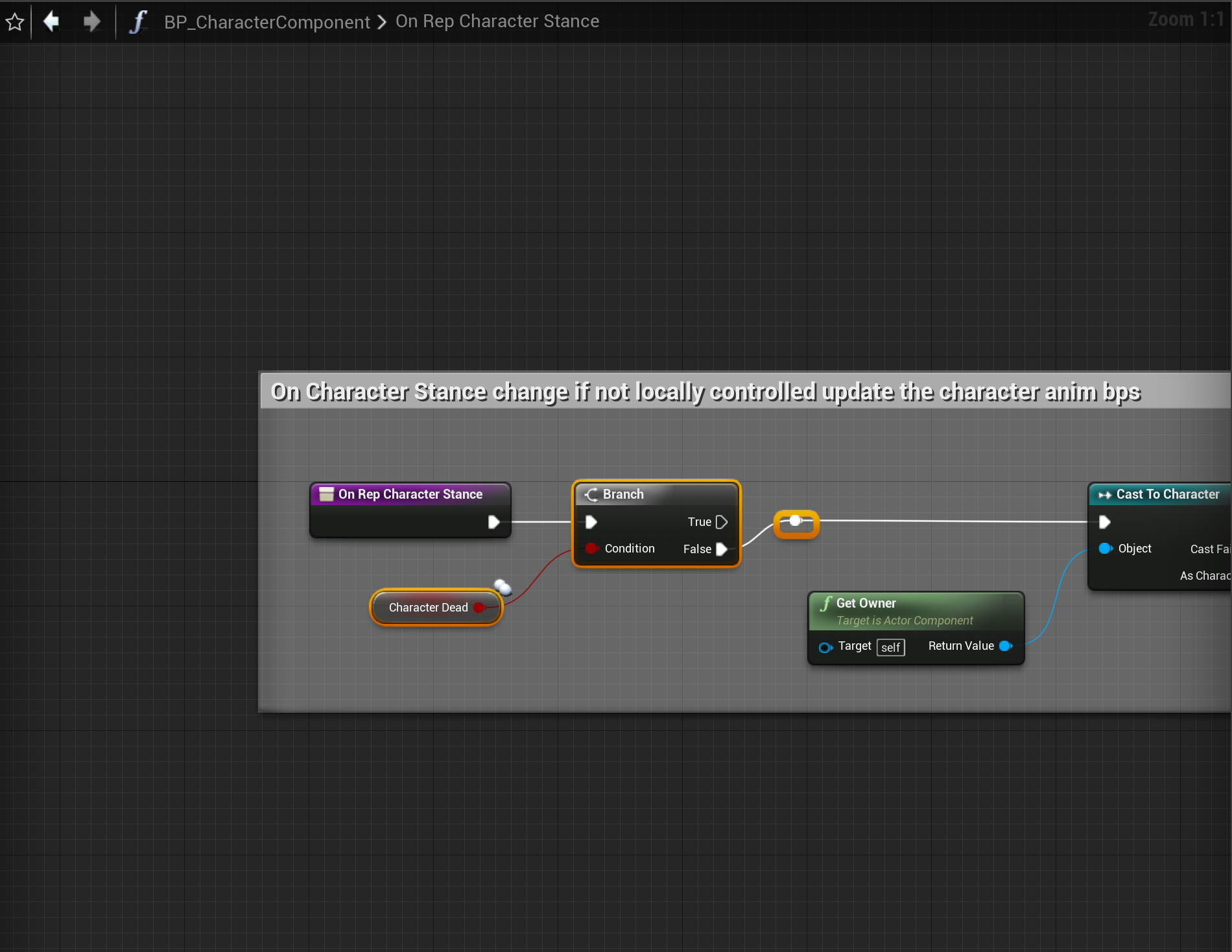Click the function icon beside the breadcrumb
This screenshot has height=952, width=1232.
pos(137,21)
